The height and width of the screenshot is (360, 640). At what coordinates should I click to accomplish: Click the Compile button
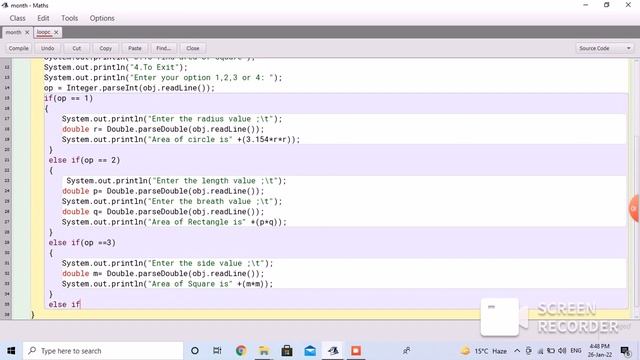coord(19,48)
